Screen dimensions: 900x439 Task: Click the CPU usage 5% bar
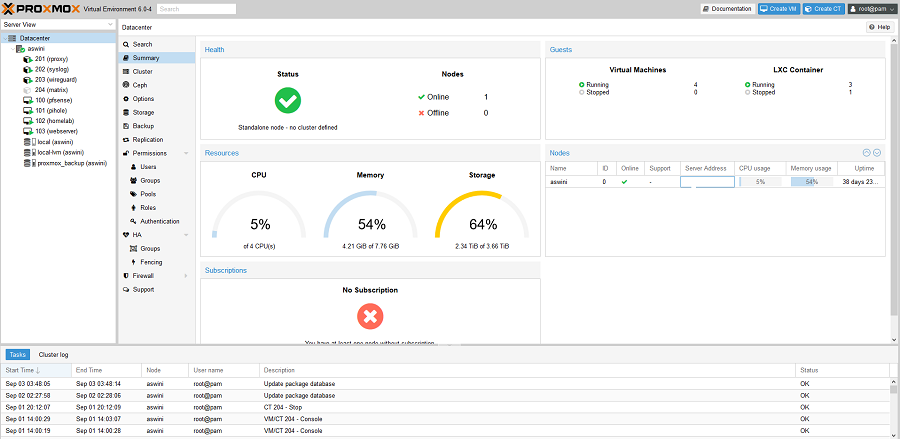tap(761, 182)
